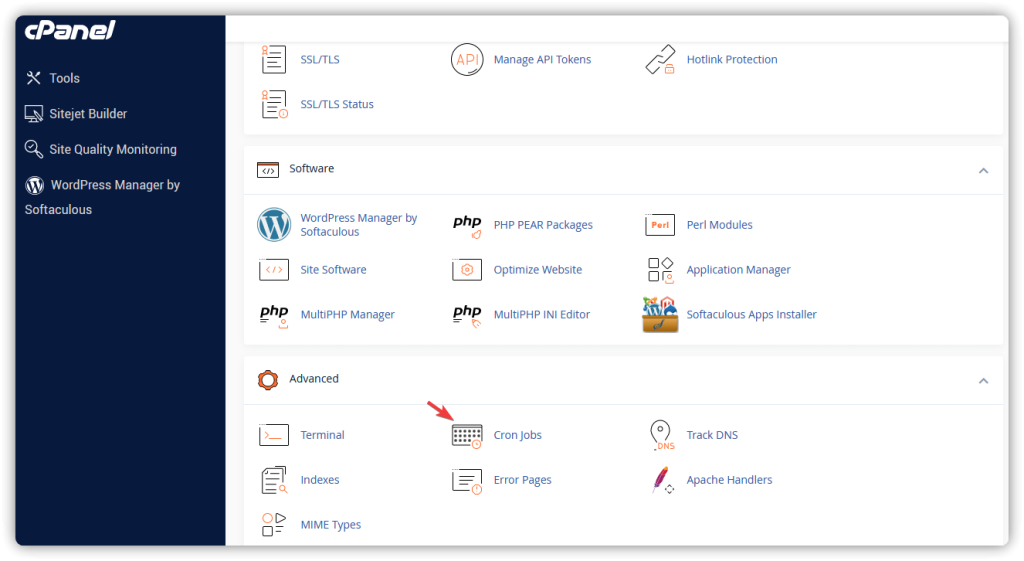Click the sidebar WordPress logo icon
1024x561 pixels.
coord(35,185)
